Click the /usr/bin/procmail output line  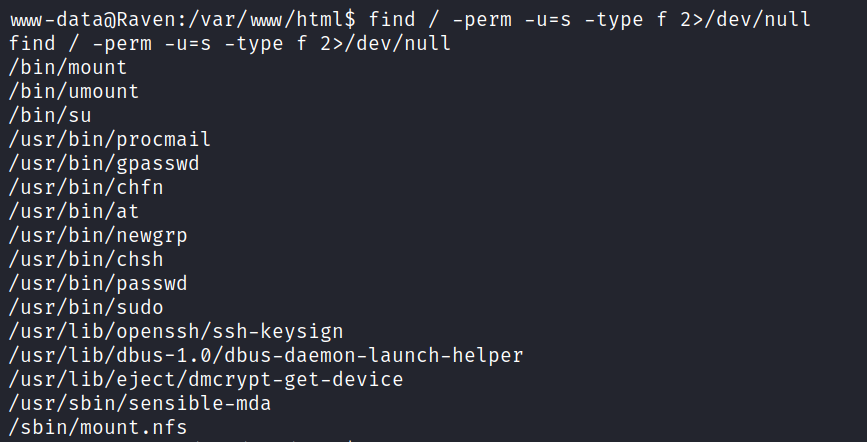point(110,139)
